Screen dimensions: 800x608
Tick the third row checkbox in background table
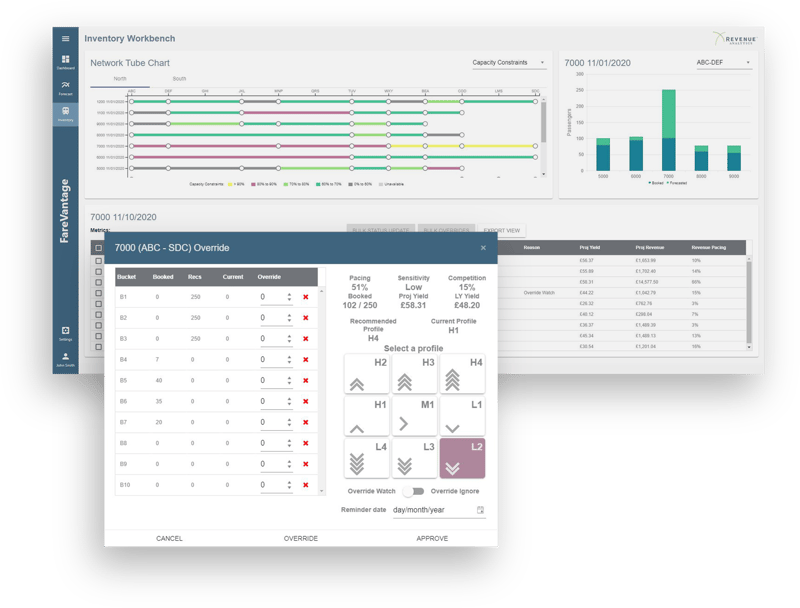98,282
